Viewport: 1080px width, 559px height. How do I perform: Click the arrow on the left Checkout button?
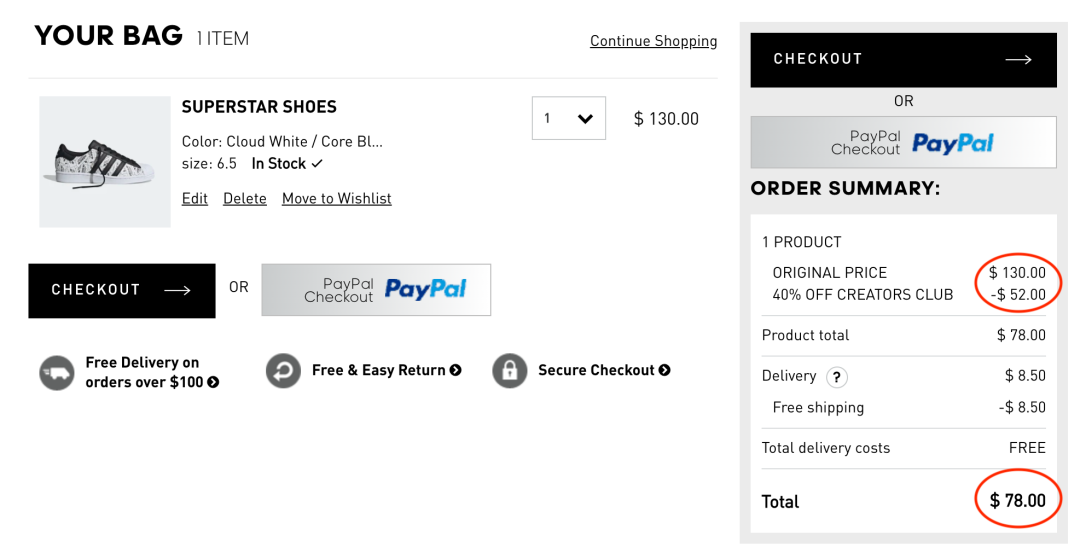point(177,291)
